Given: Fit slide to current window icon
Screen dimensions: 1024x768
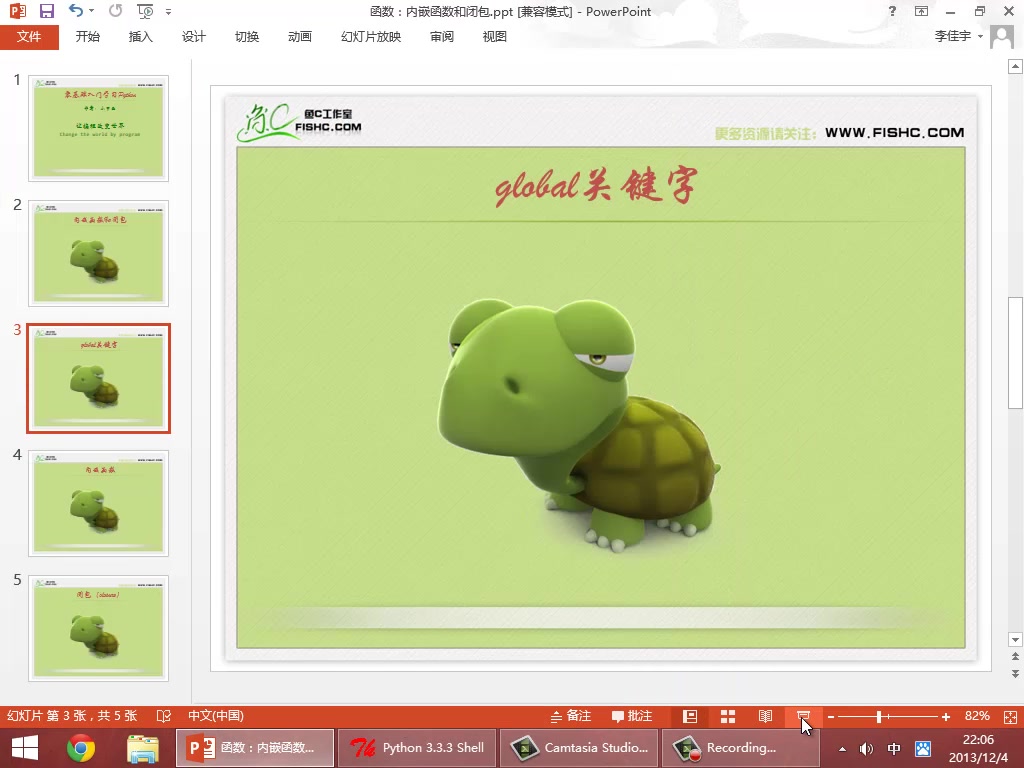Looking at the screenshot, I should click(1009, 716).
